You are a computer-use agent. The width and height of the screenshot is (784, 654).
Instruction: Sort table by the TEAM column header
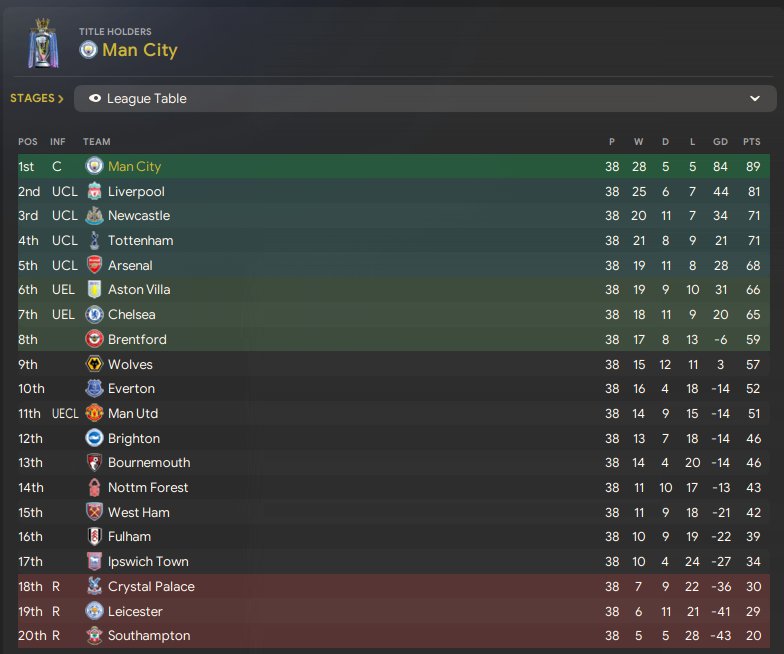pyautogui.click(x=96, y=142)
